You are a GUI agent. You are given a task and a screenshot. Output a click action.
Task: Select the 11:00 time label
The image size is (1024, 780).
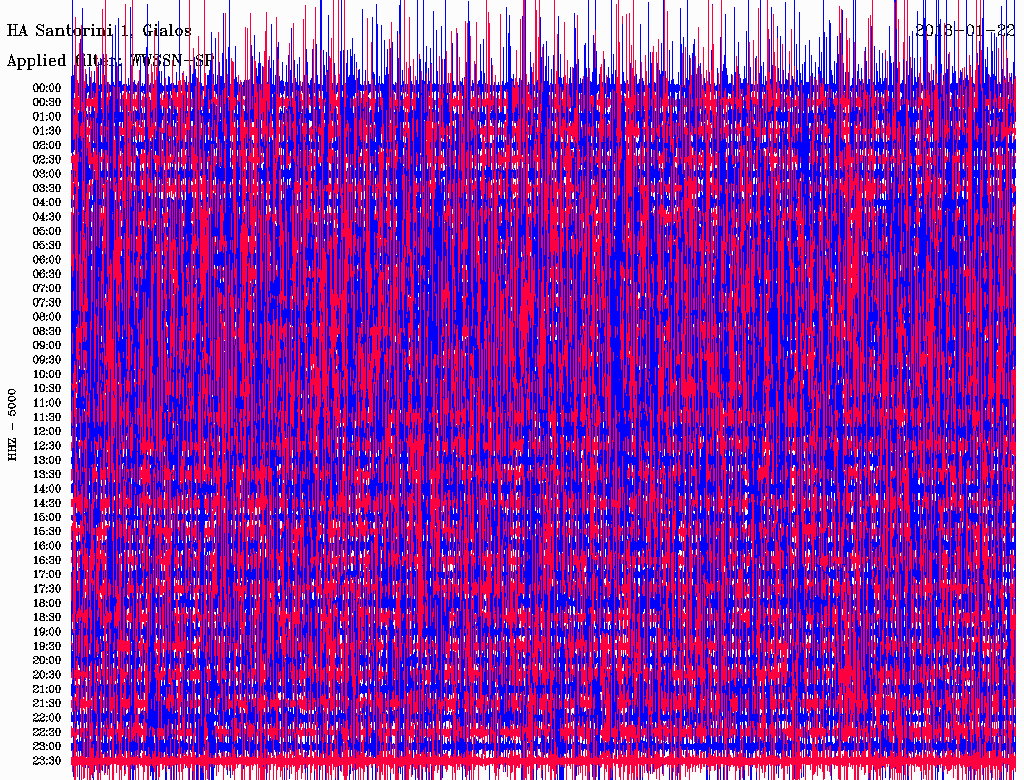[x=47, y=402]
